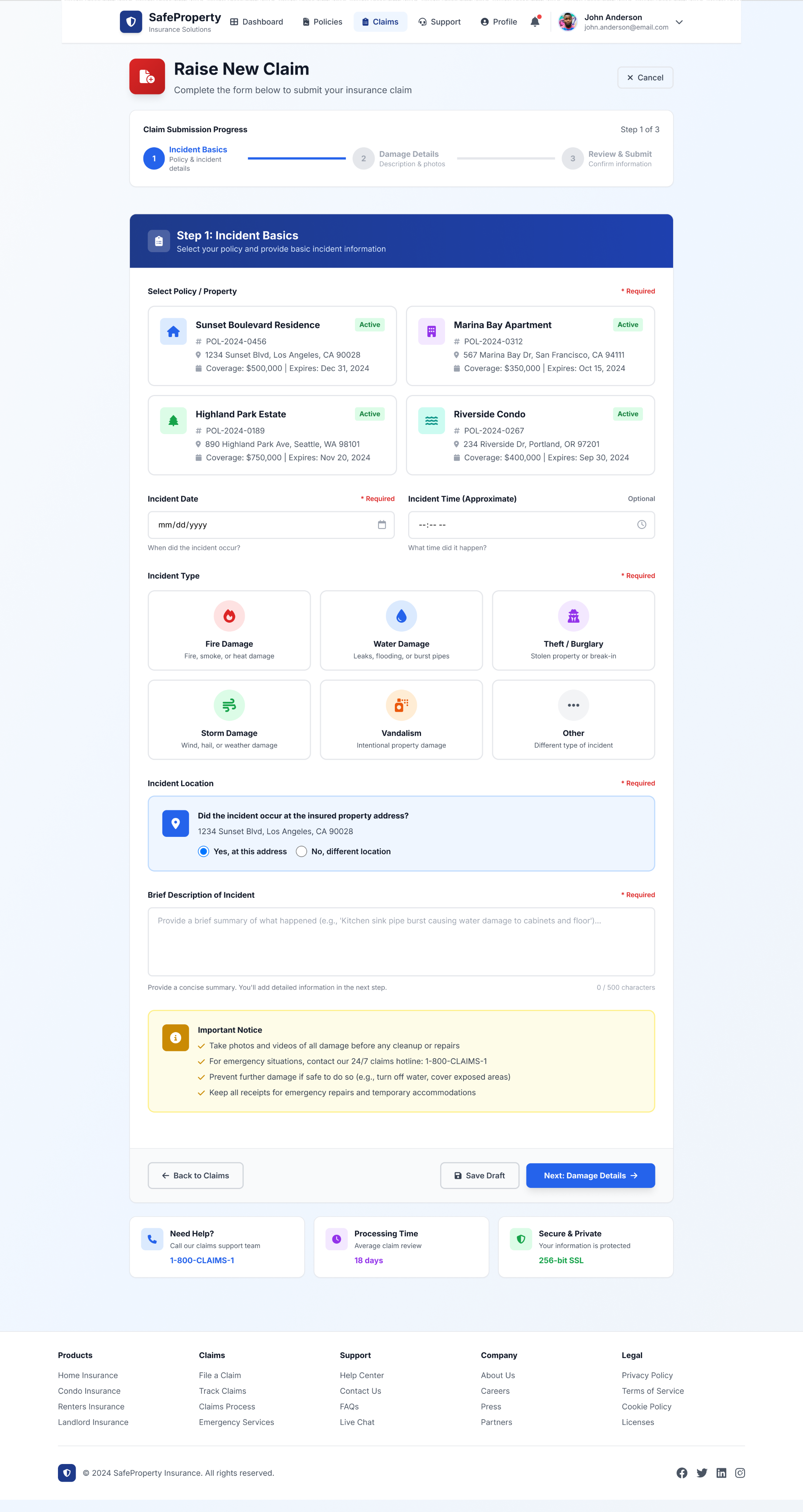Open the clock picker icon for Incident Time
803x1512 pixels.
(642, 525)
